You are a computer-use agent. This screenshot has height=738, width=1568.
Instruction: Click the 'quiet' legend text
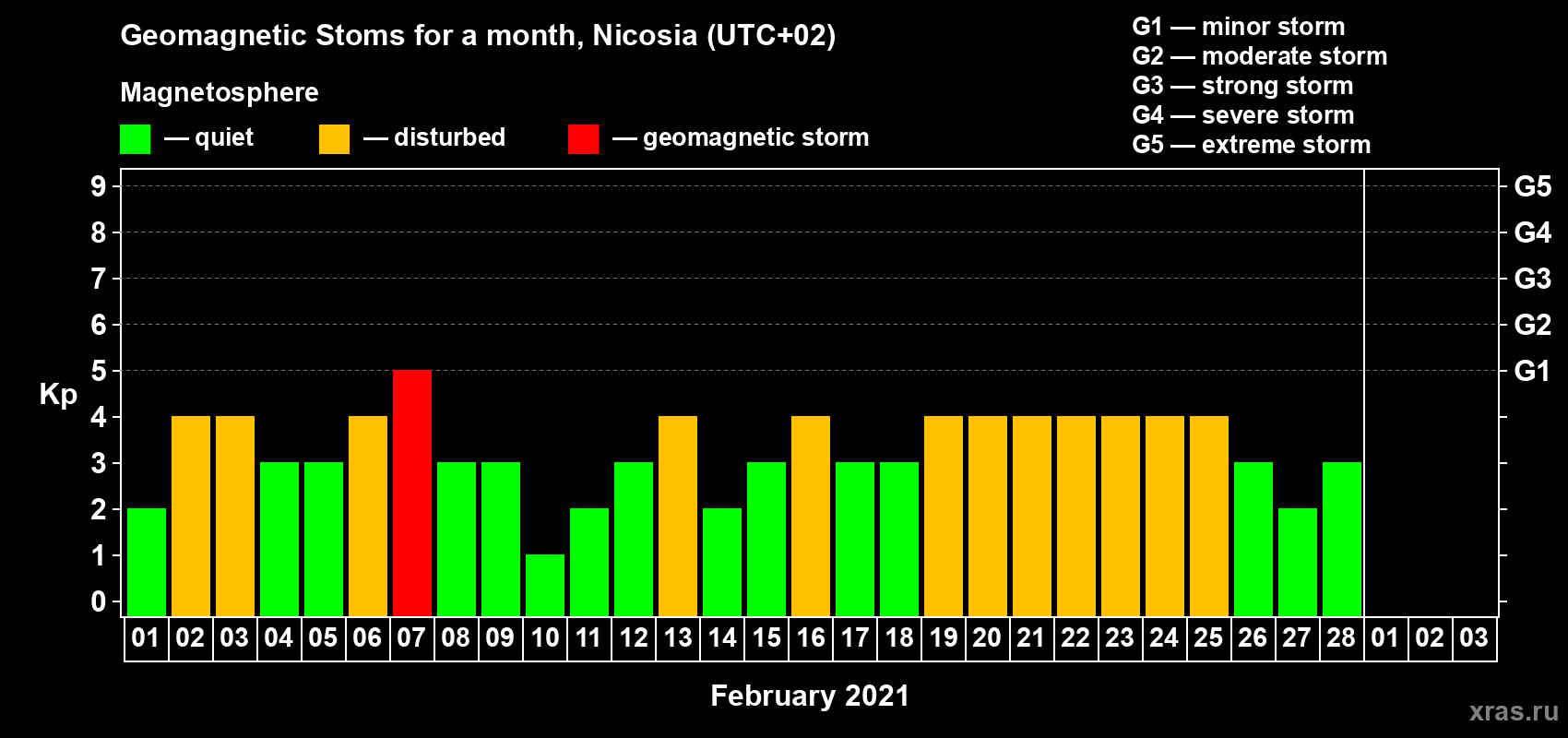click(224, 138)
